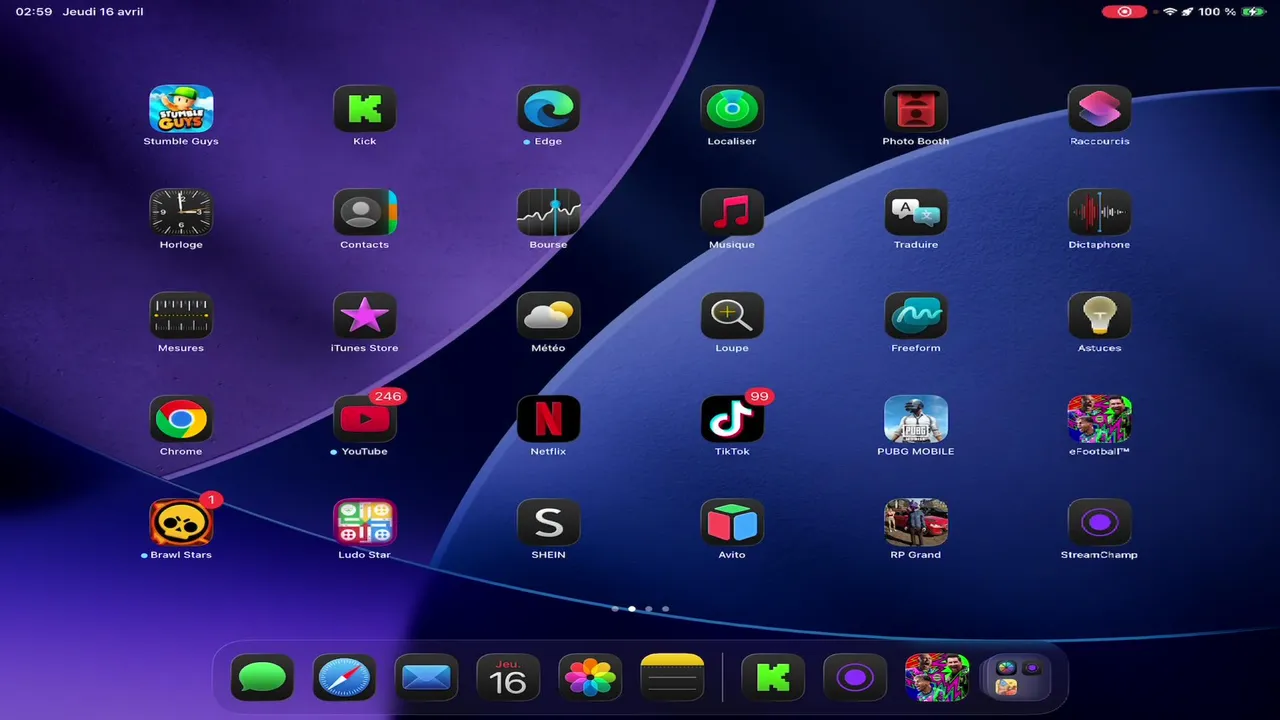Open eFootball from the home screen grid
Image resolution: width=1280 pixels, height=720 pixels.
pos(1100,419)
